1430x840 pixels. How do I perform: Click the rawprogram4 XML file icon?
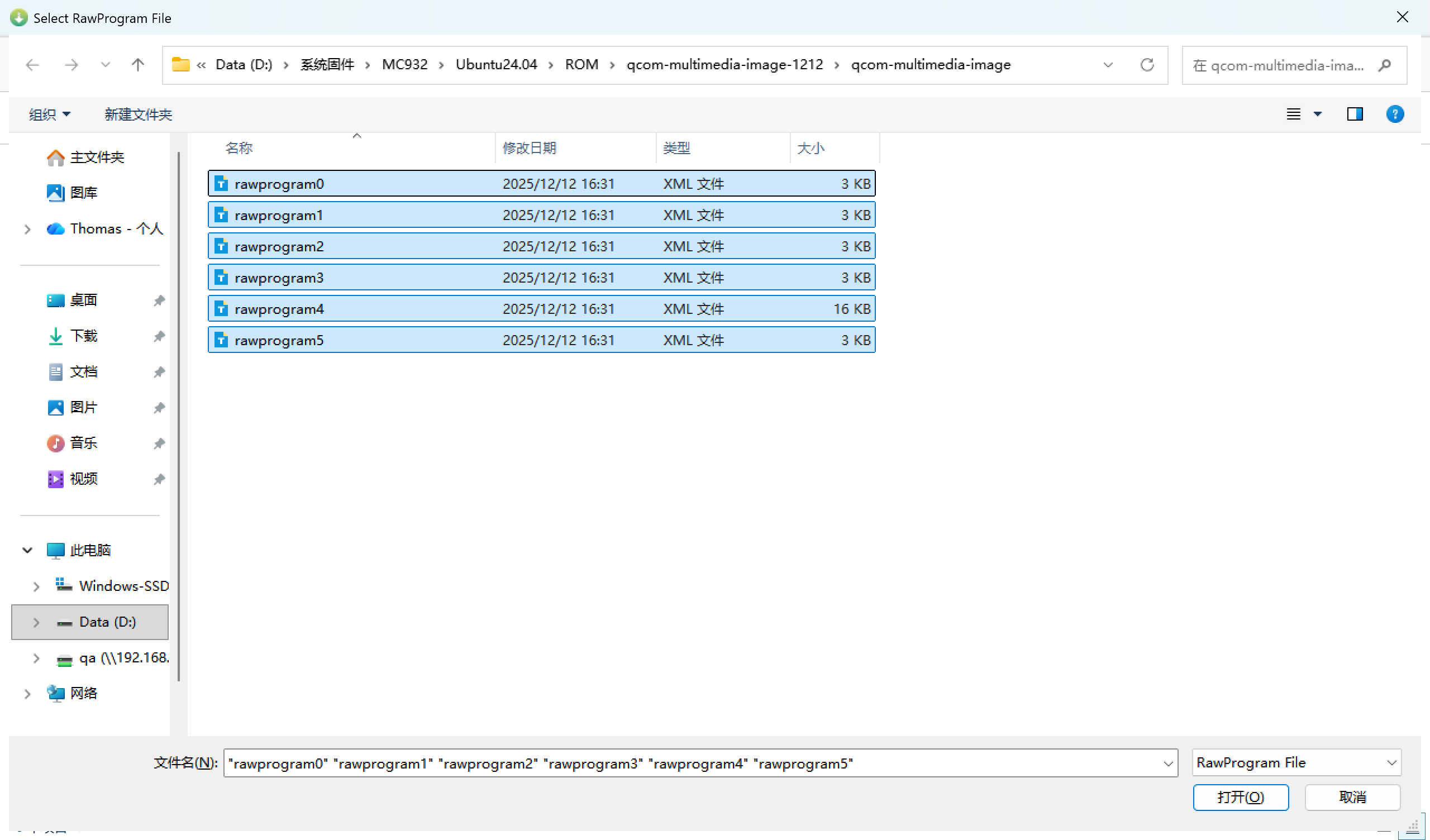coord(221,309)
